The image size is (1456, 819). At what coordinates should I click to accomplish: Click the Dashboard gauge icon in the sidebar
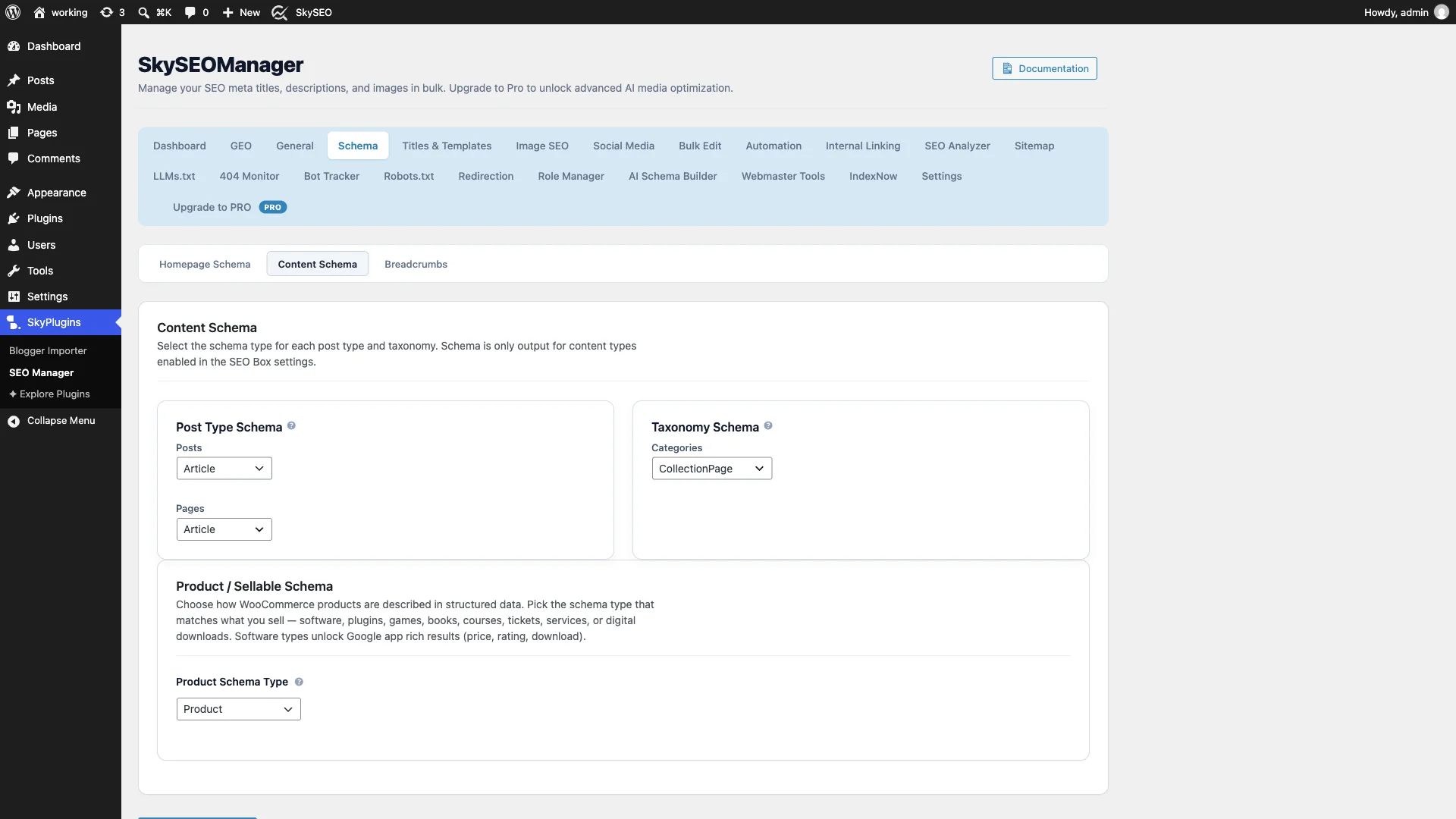14,46
